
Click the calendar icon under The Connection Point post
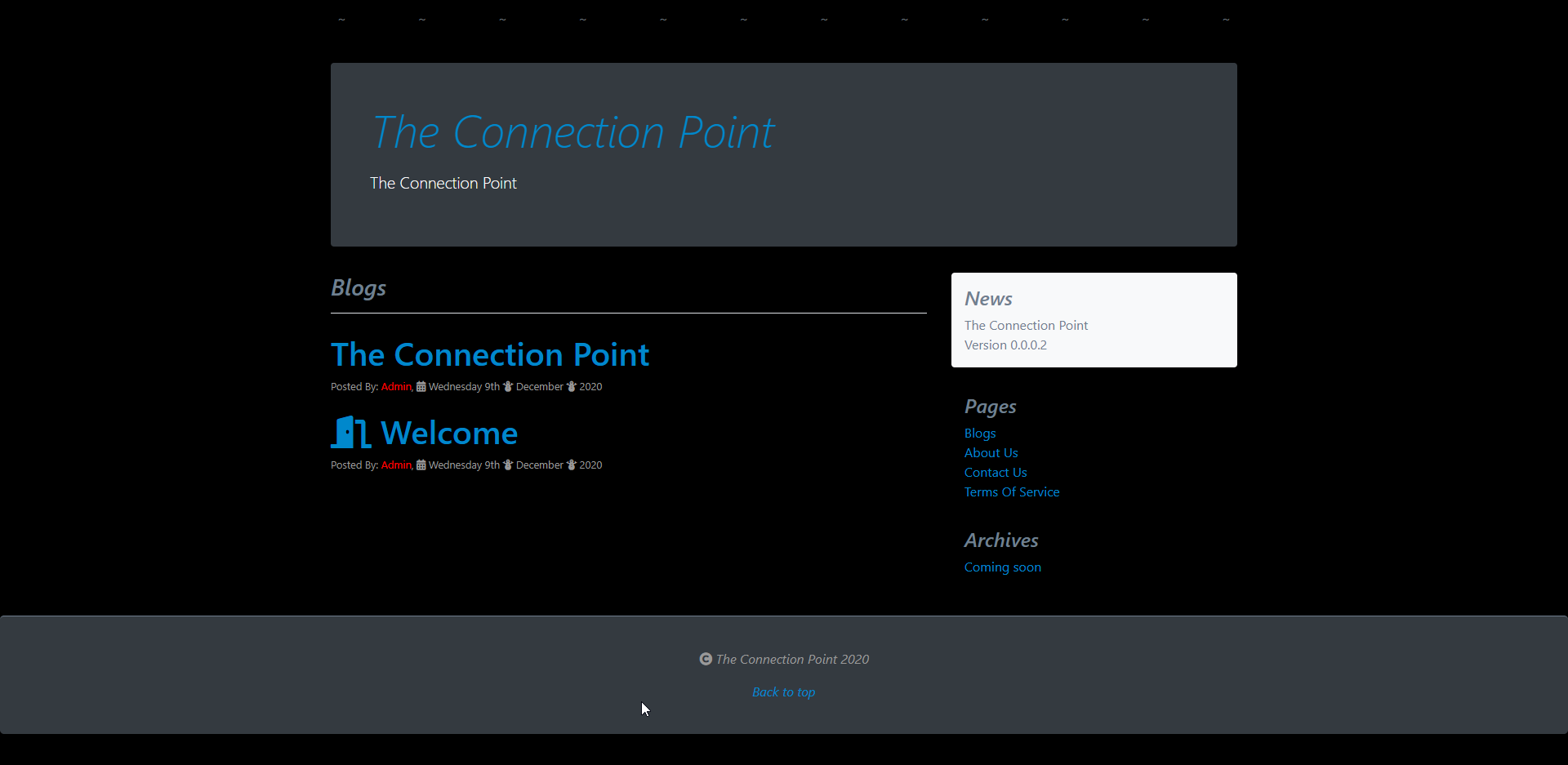pos(421,387)
